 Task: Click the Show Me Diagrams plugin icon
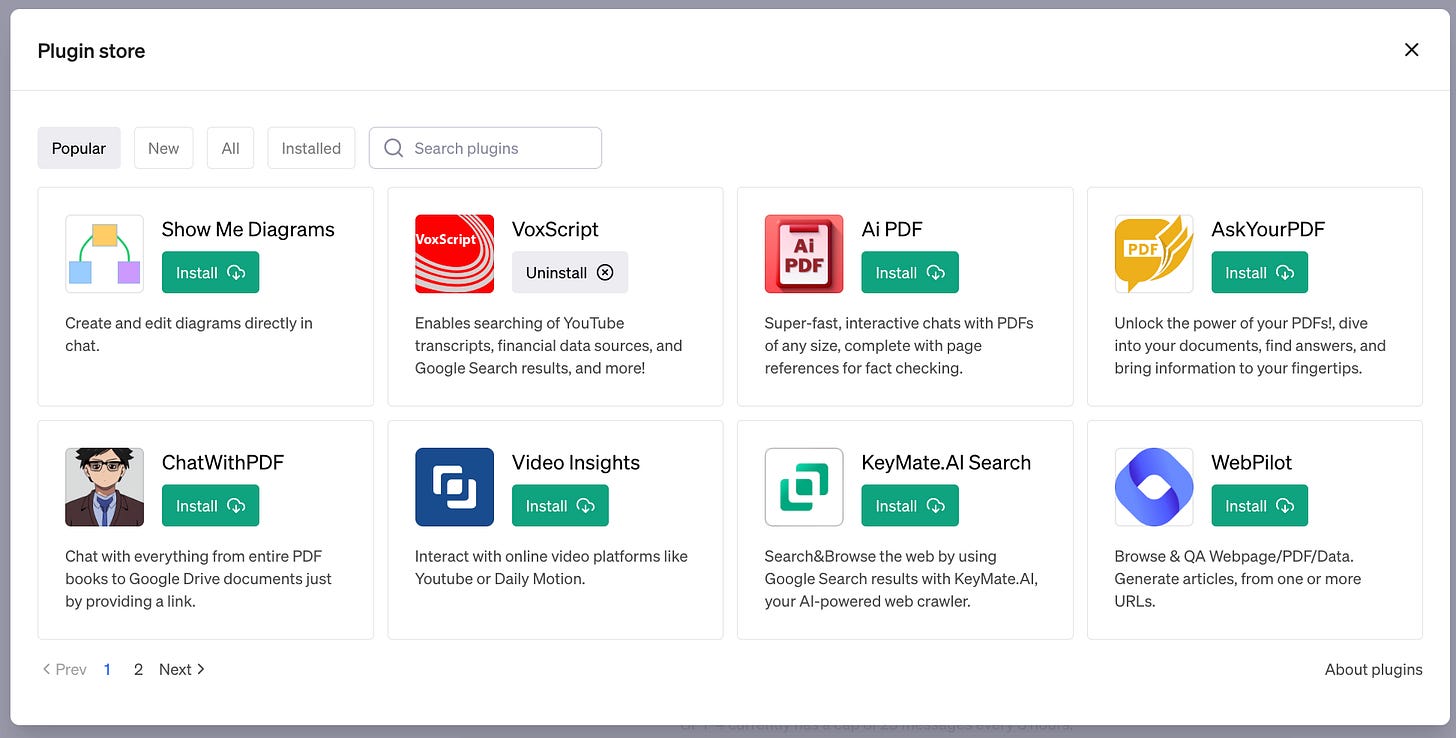pos(104,254)
